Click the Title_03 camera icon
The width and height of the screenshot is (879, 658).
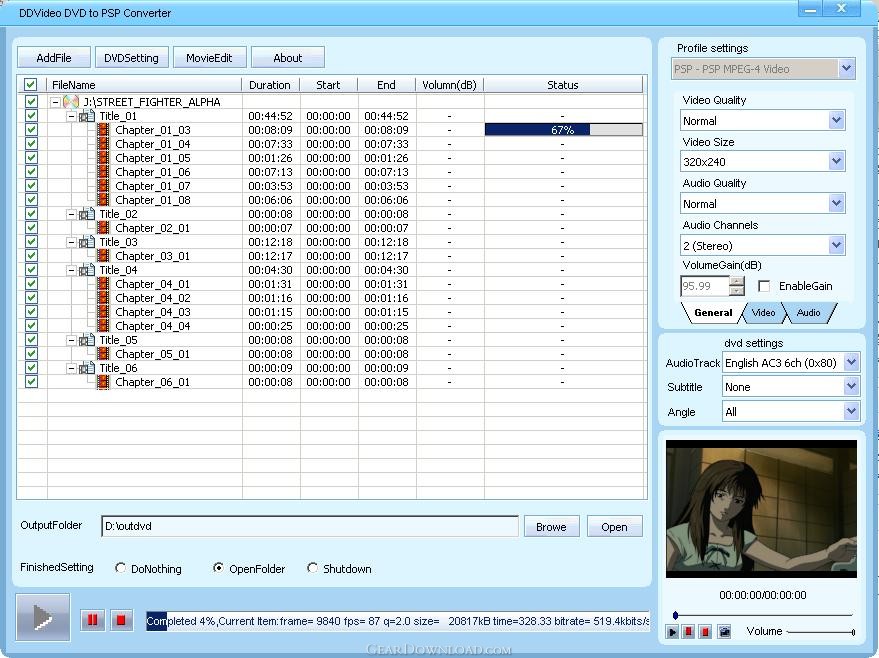coord(87,242)
